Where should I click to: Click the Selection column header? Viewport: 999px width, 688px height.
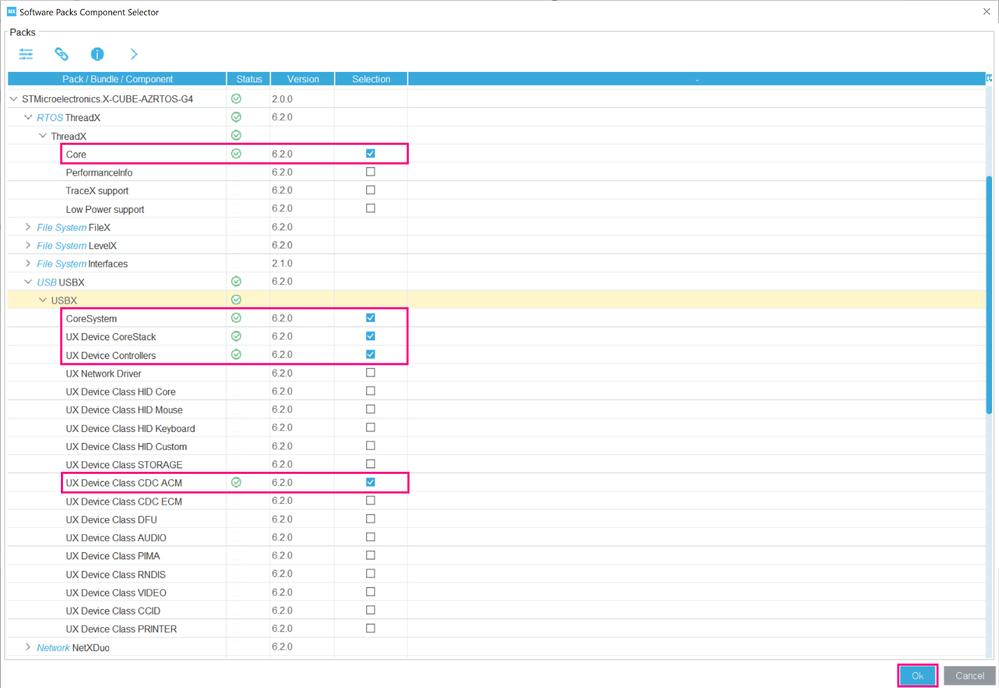point(371,79)
